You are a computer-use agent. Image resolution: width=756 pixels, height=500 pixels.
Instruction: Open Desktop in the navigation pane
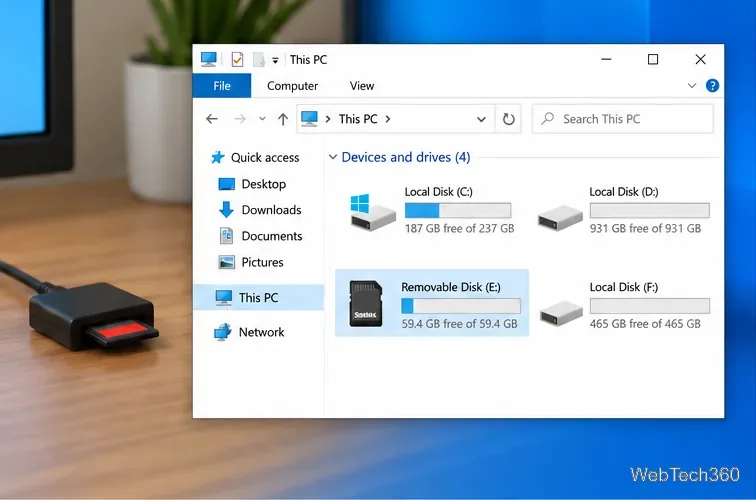coord(263,184)
